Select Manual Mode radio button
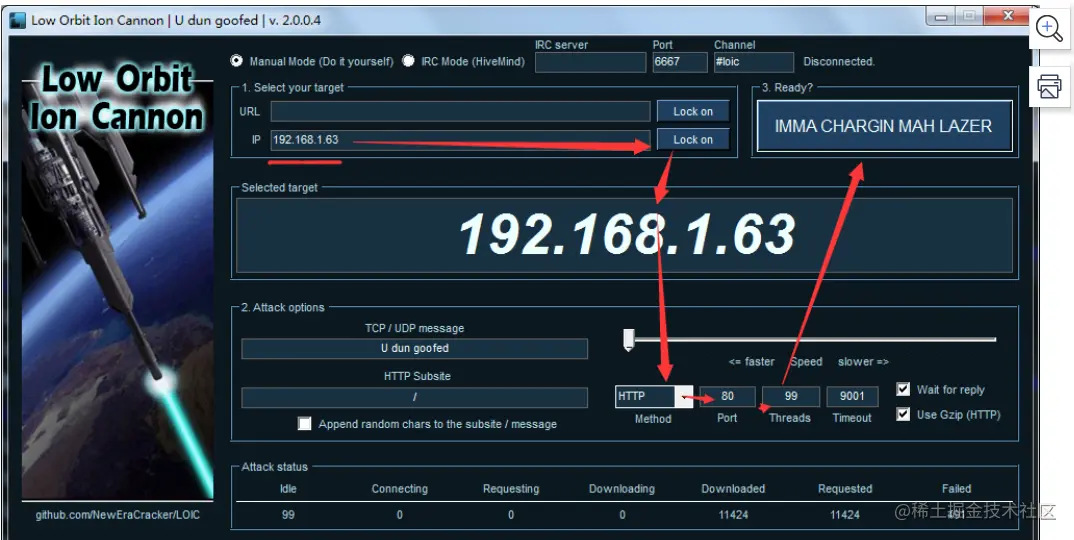Screen dimensions: 1074x540 pos(236,61)
